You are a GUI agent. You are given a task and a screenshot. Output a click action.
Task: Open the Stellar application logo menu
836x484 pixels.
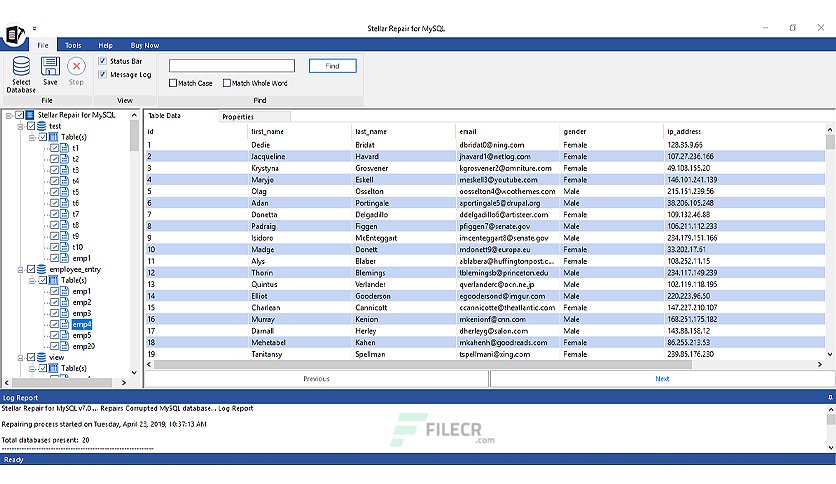coord(13,36)
